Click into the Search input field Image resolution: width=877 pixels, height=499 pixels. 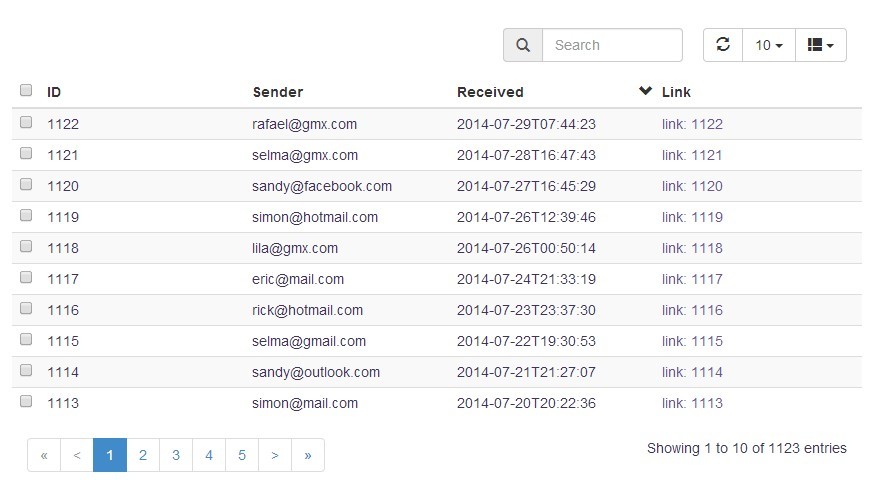[612, 45]
